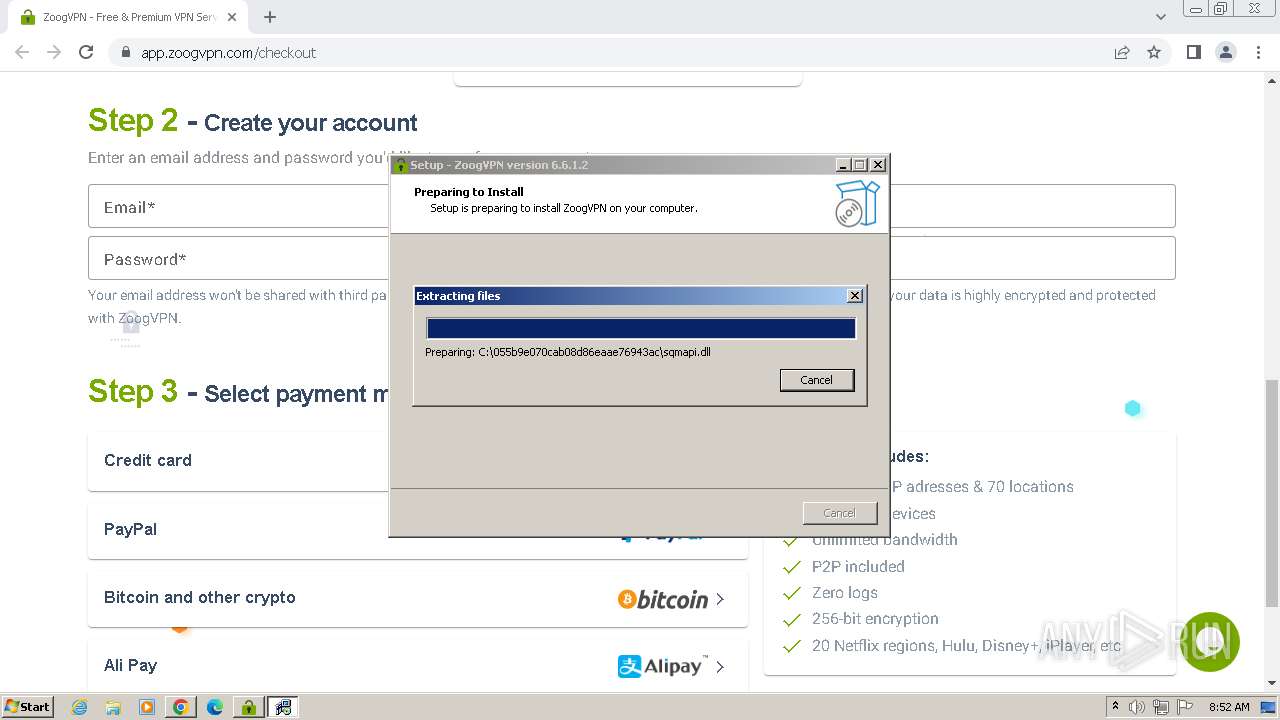Click the 'Preparing: C:\055b9e...sqmapi.dll' text
The height and width of the screenshot is (720, 1280).
568,352
